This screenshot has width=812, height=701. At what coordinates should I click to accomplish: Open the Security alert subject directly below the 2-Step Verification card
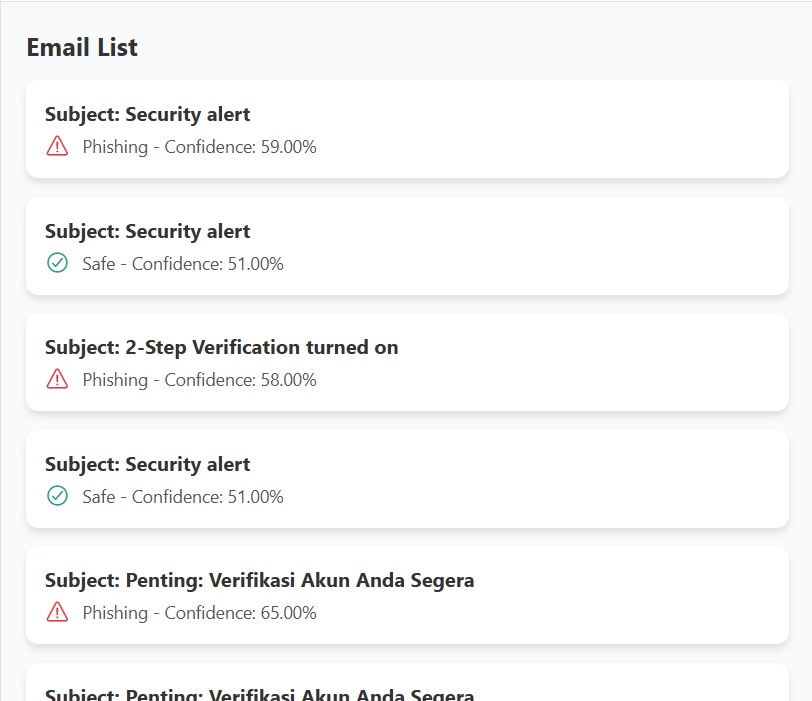coord(148,464)
